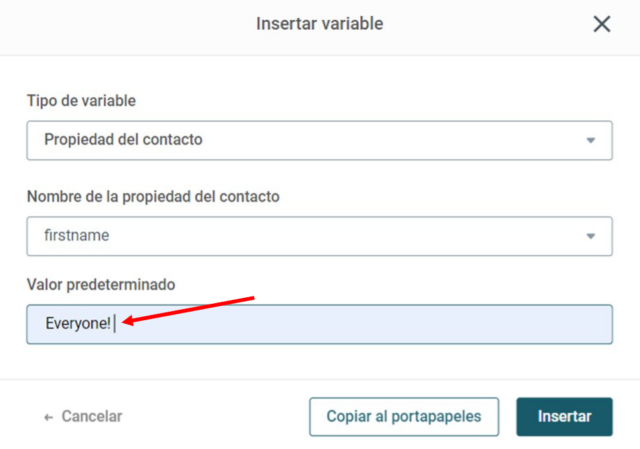This screenshot has height=449, width=640.
Task: Click the text cursor after Everyone!
Action: click(x=115, y=324)
